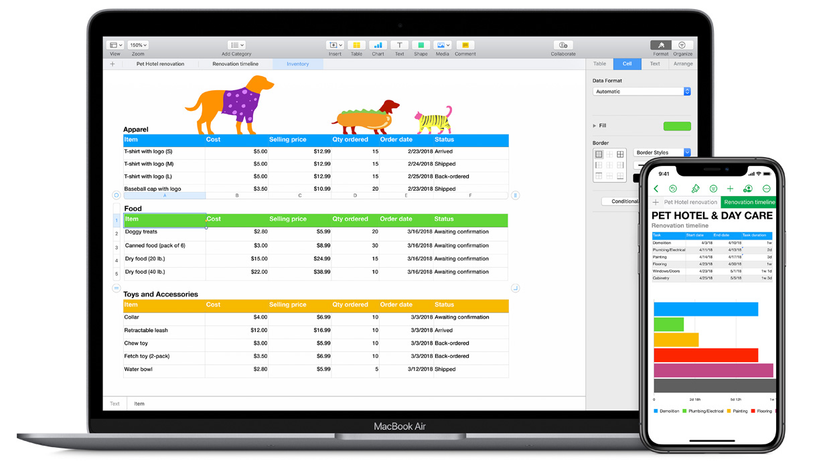Click the Conditional highlighting button
Screen dimensions: 825x475
pyautogui.click(x=622, y=201)
